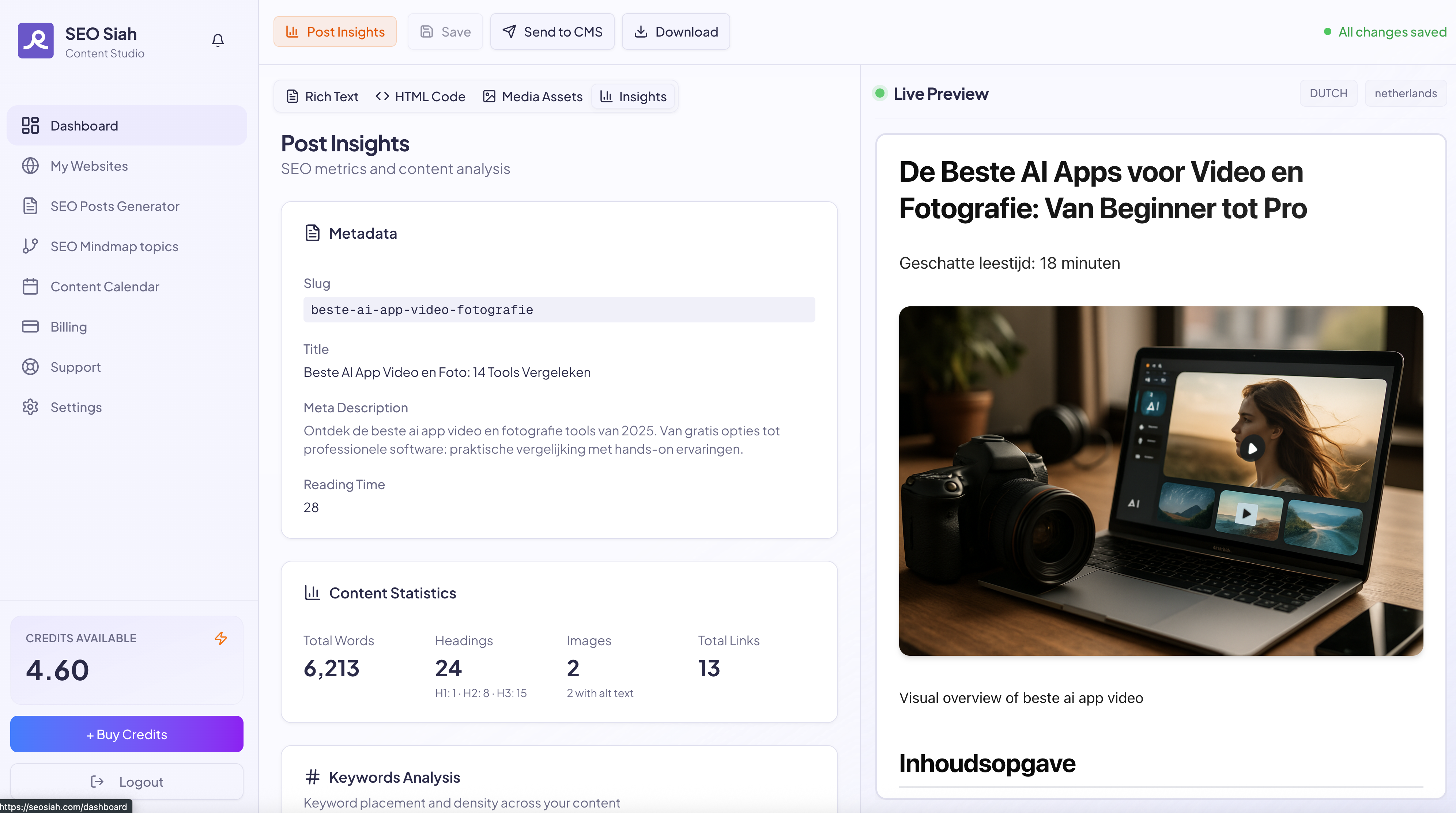1456x813 pixels.
Task: Click the SEO Siah logo icon
Action: tap(35, 41)
